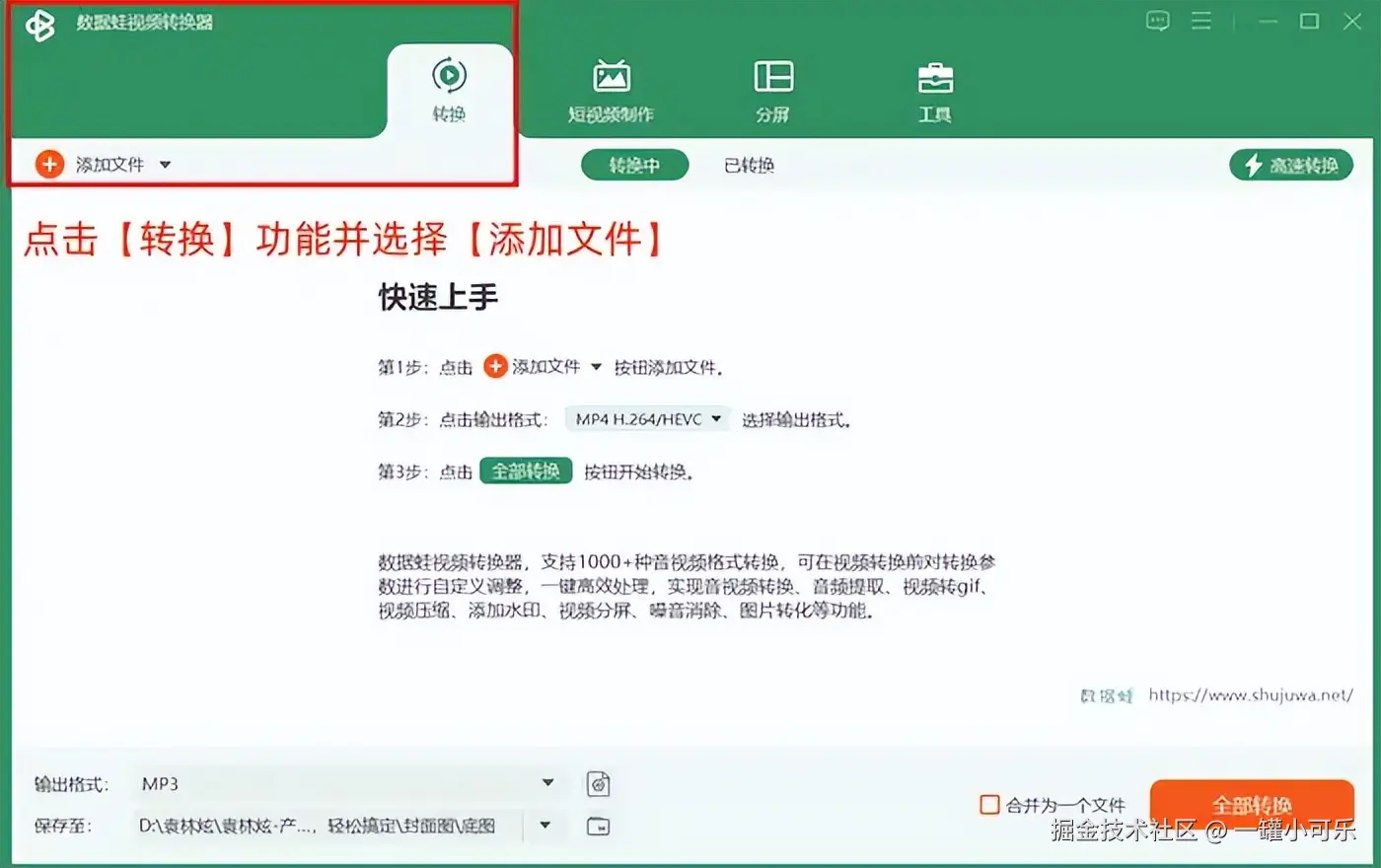Click the orange 全部转换 button
Image resolution: width=1381 pixels, height=868 pixels.
[1252, 805]
